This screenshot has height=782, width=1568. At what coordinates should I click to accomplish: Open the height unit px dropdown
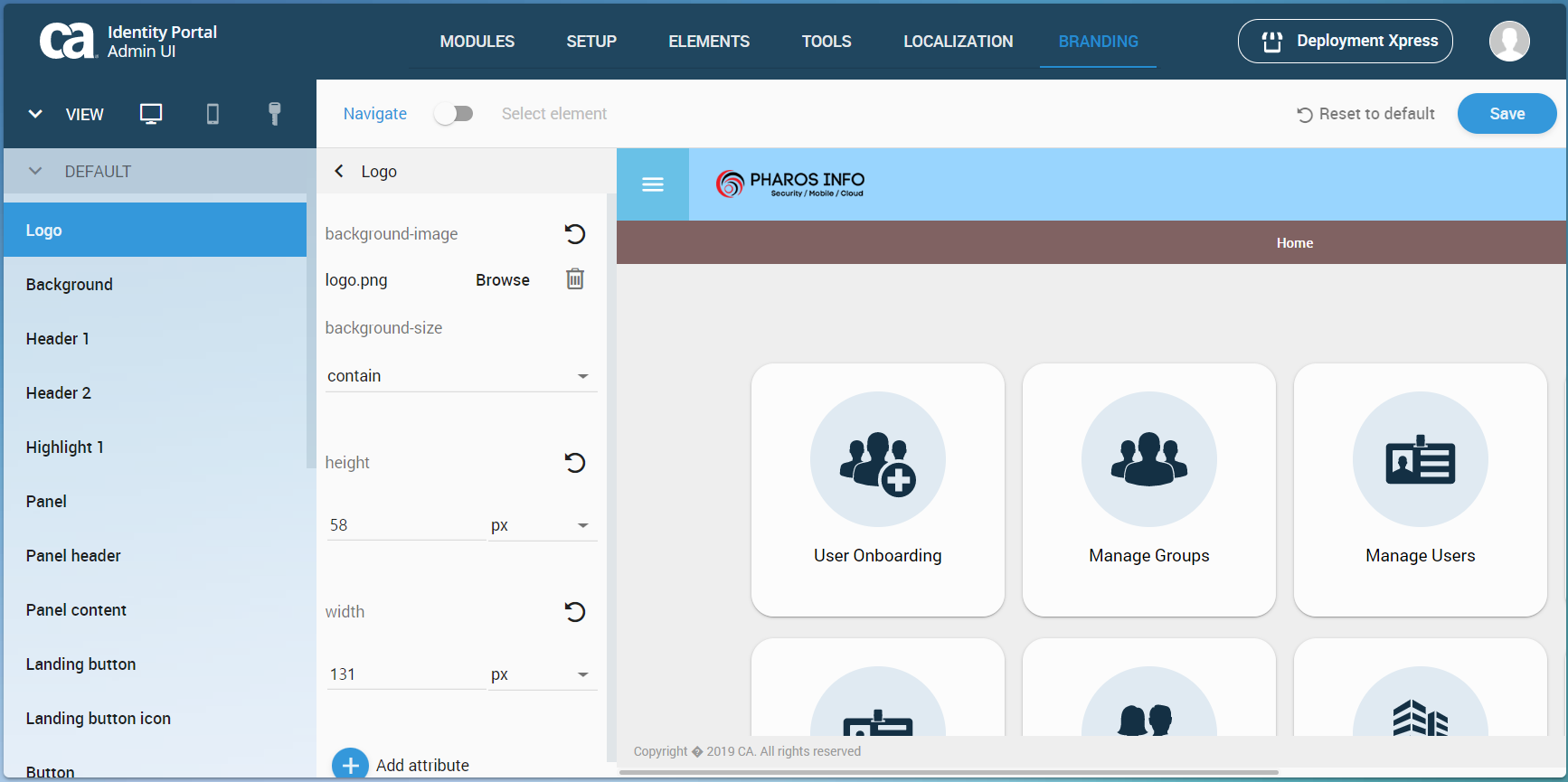[543, 525]
